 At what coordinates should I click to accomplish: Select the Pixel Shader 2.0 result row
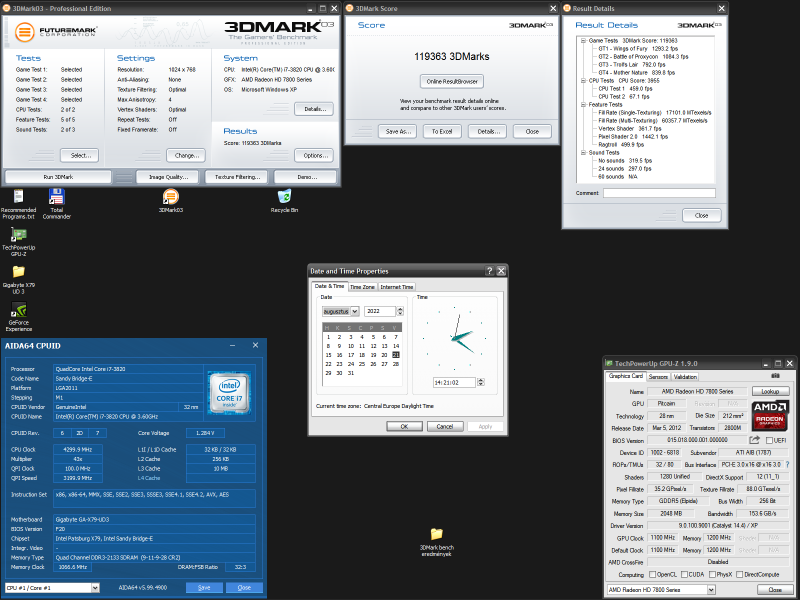pyautogui.click(x=633, y=137)
